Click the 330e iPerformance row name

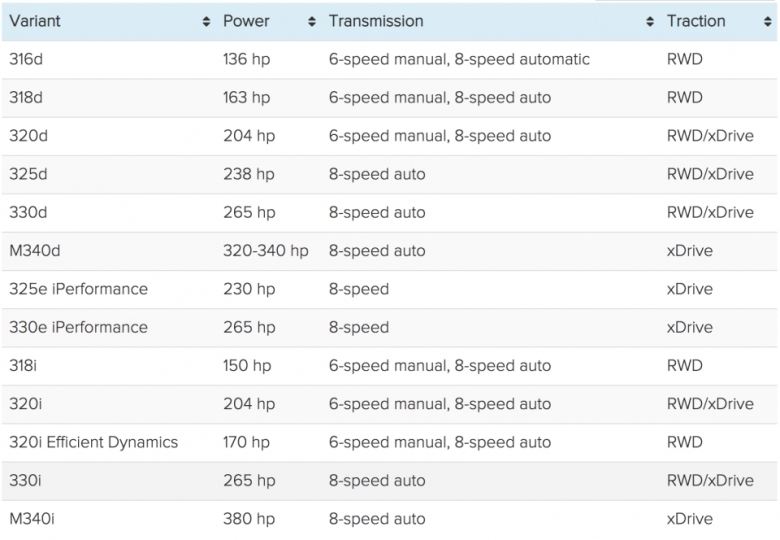coord(78,327)
